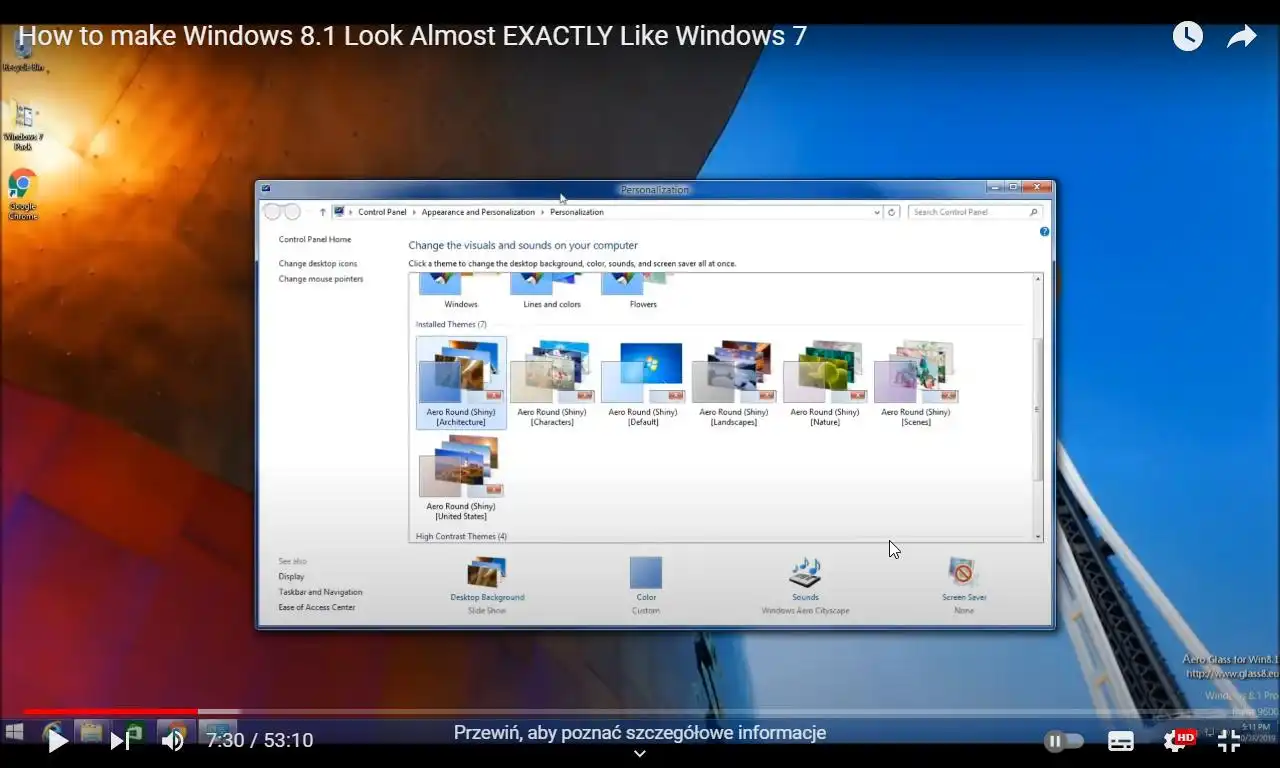Expand details with the chevron below 'Przewiń'

pyautogui.click(x=640, y=754)
